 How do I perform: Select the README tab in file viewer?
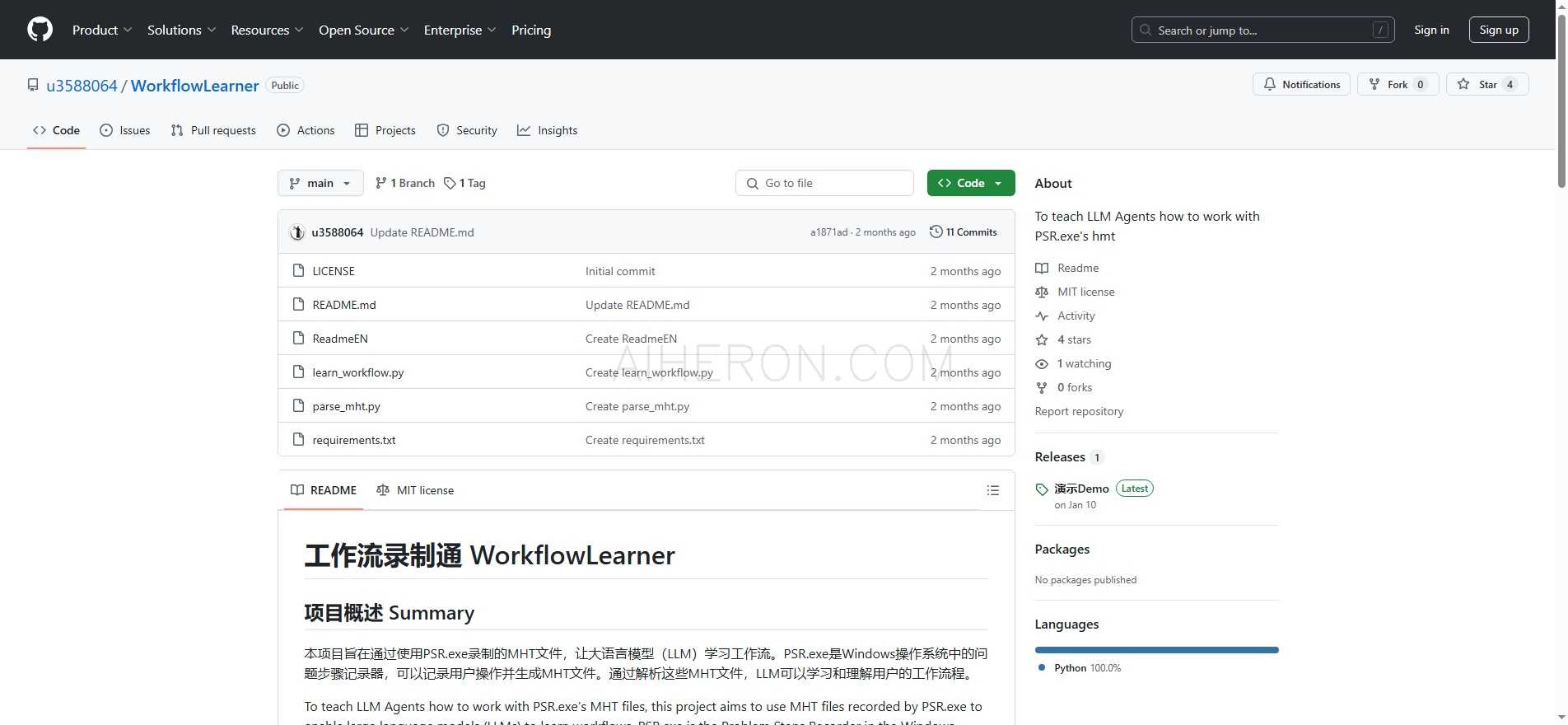[324, 490]
